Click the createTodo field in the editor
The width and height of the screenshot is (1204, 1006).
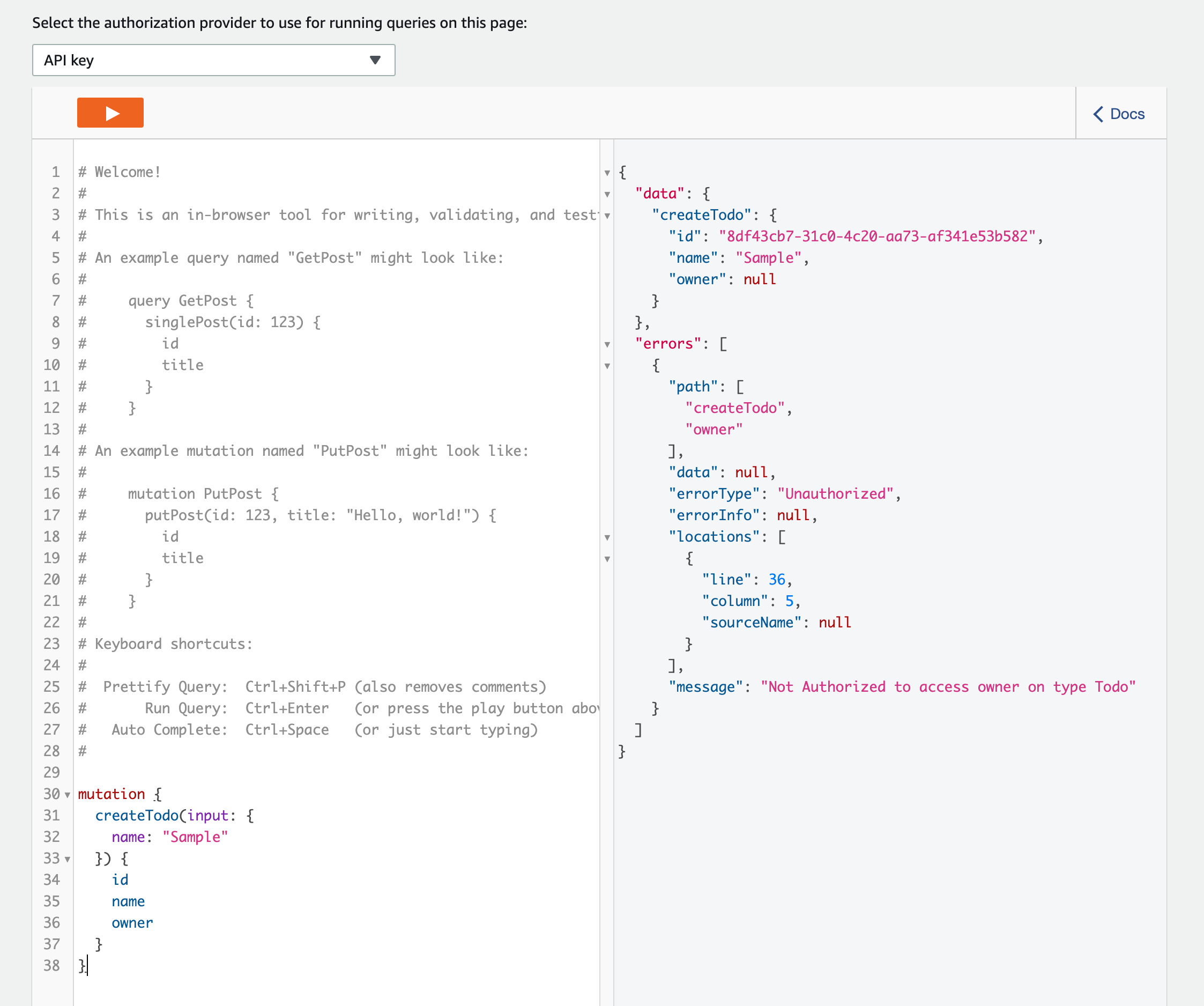pos(137,816)
